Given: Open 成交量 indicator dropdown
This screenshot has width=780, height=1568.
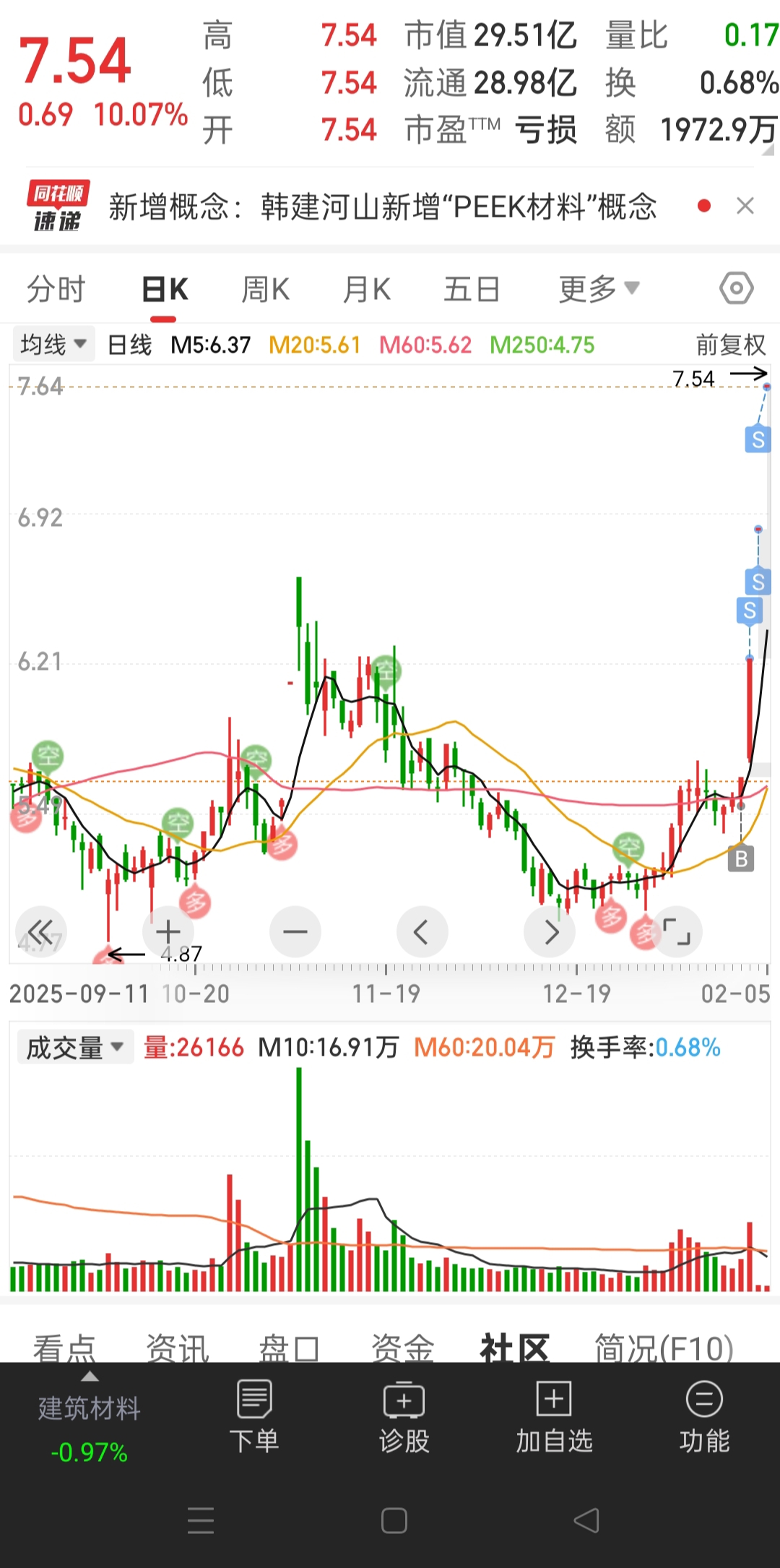Looking at the screenshot, I should [75, 1047].
